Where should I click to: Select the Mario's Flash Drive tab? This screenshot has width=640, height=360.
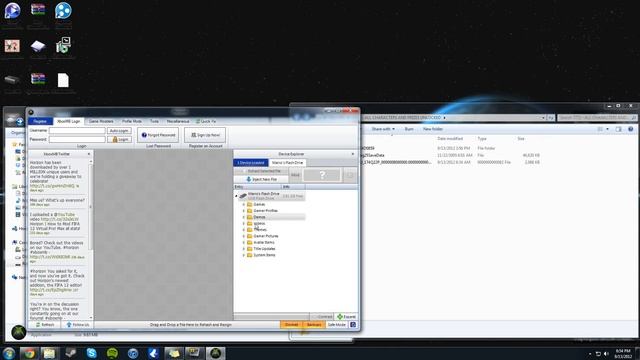287,162
